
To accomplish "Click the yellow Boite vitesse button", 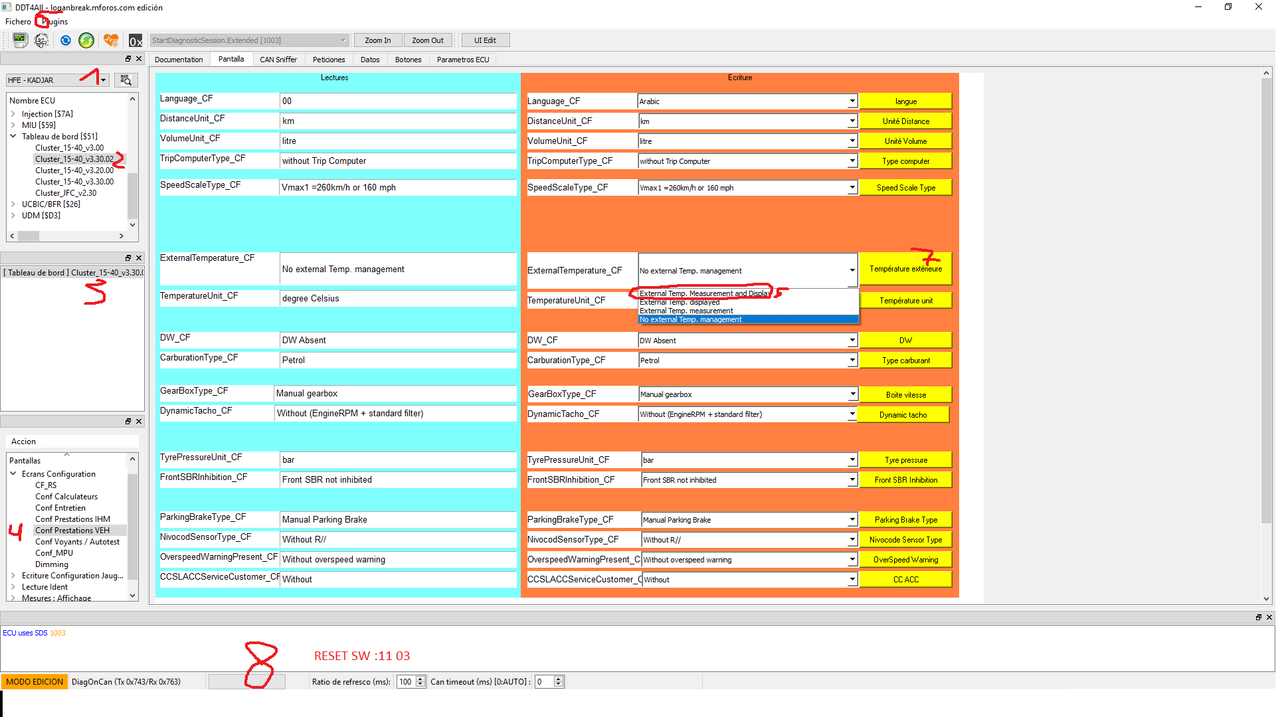I will pos(906,394).
